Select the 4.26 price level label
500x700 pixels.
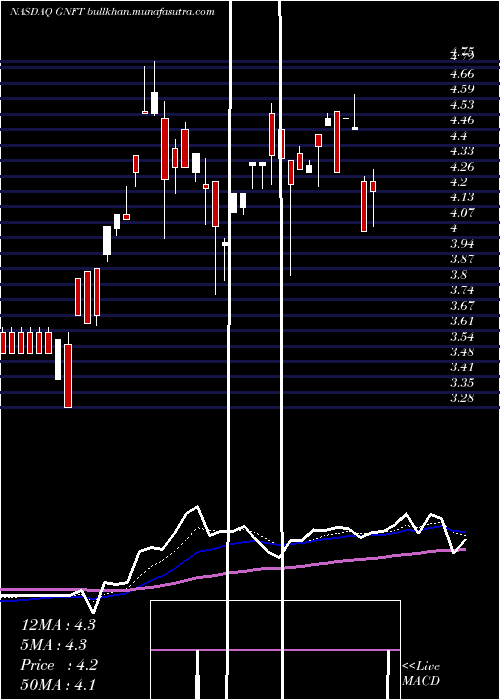click(462, 167)
